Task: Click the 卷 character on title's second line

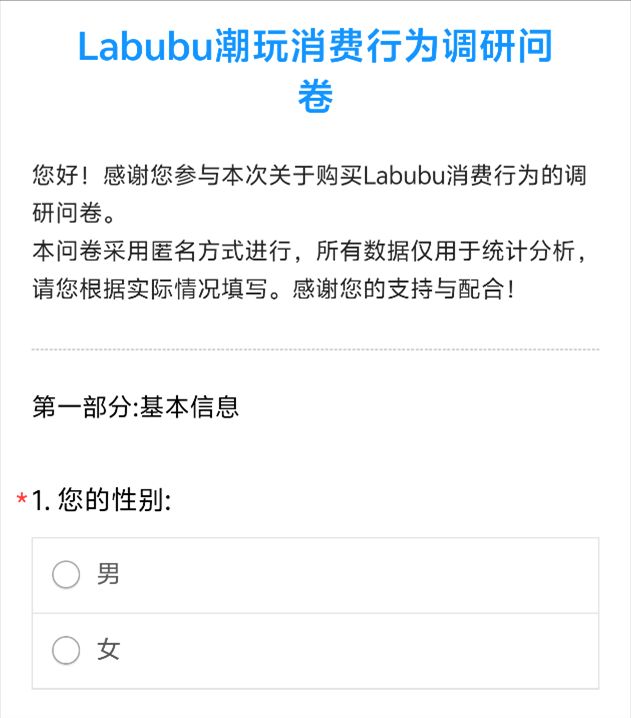Action: pos(315,98)
